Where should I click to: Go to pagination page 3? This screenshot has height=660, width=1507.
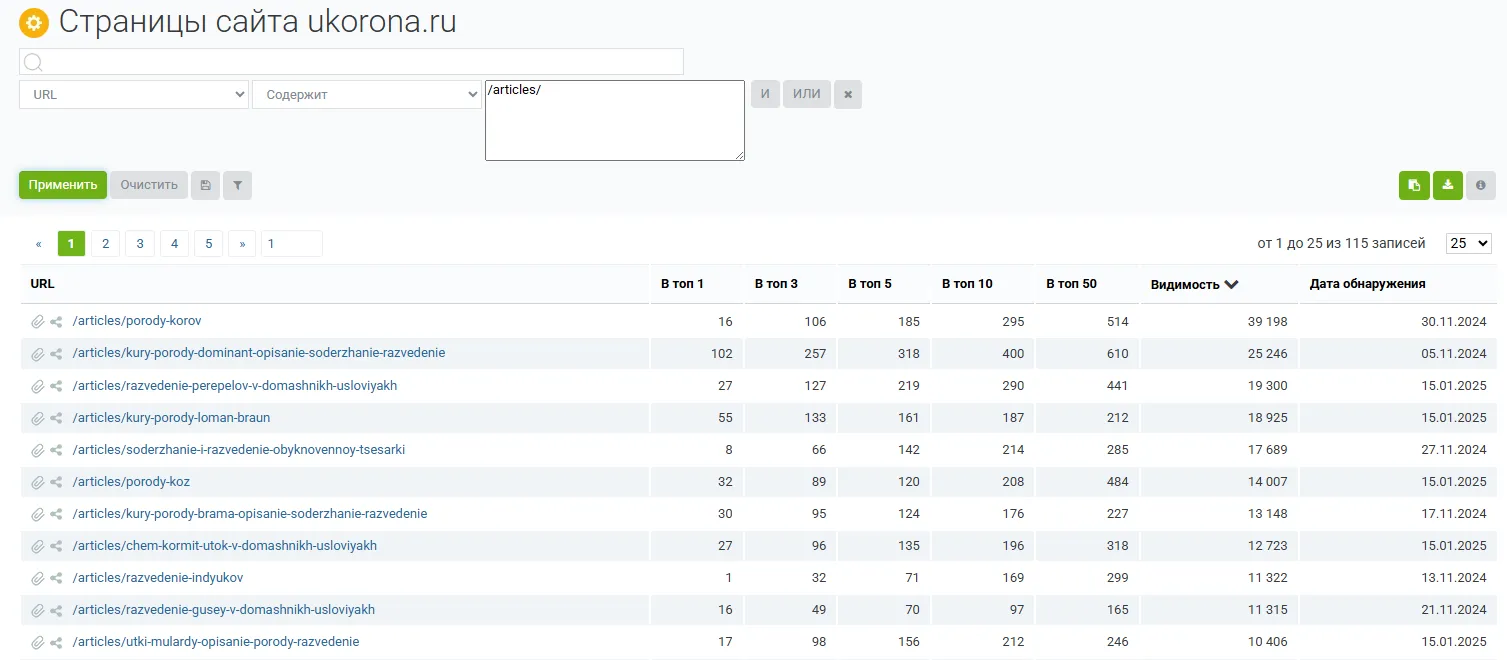point(140,243)
